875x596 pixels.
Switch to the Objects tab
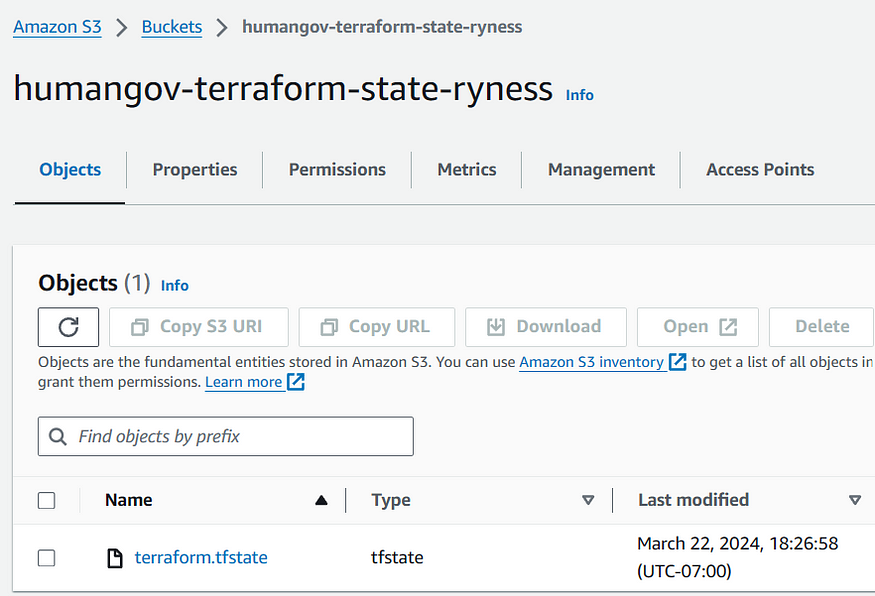[x=70, y=170]
